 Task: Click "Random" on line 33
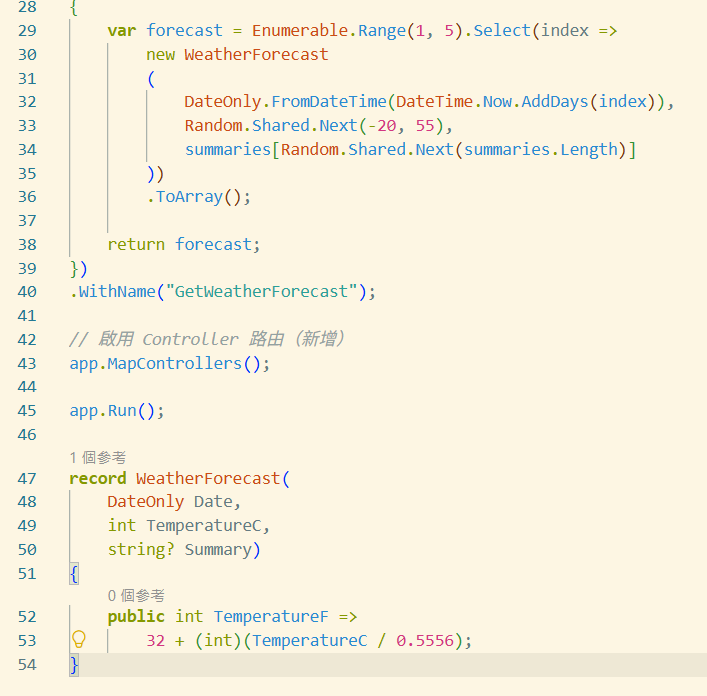tap(213, 126)
